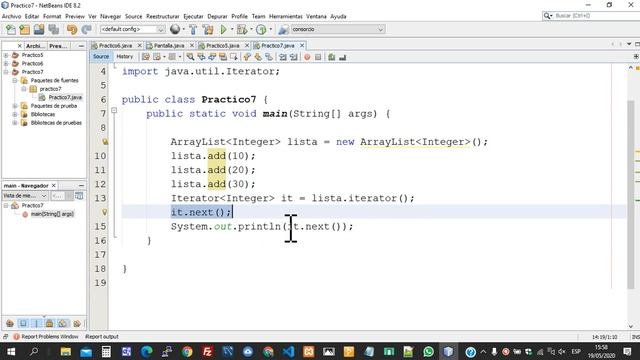Click the Profile Project clock icon
Screen dimensions: 640x360
coord(261,29)
